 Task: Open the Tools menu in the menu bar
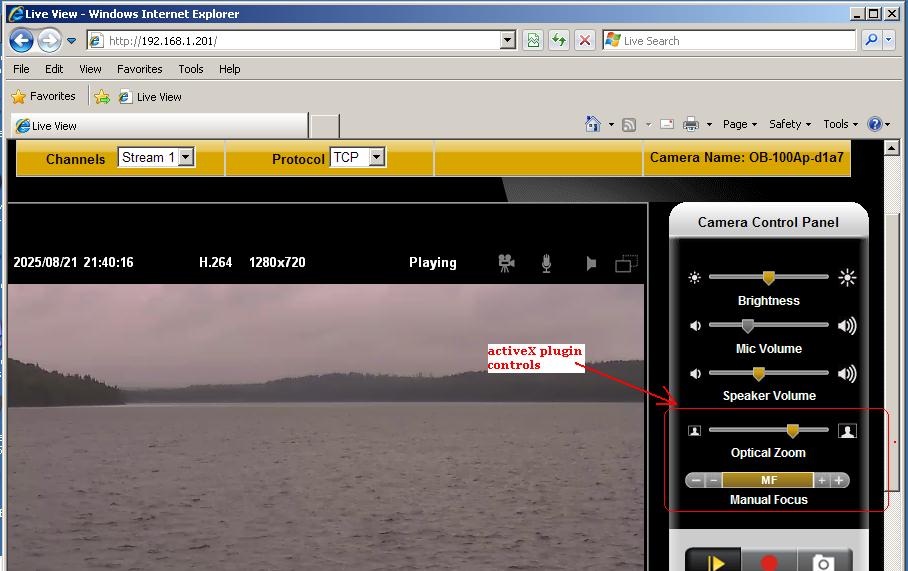190,69
